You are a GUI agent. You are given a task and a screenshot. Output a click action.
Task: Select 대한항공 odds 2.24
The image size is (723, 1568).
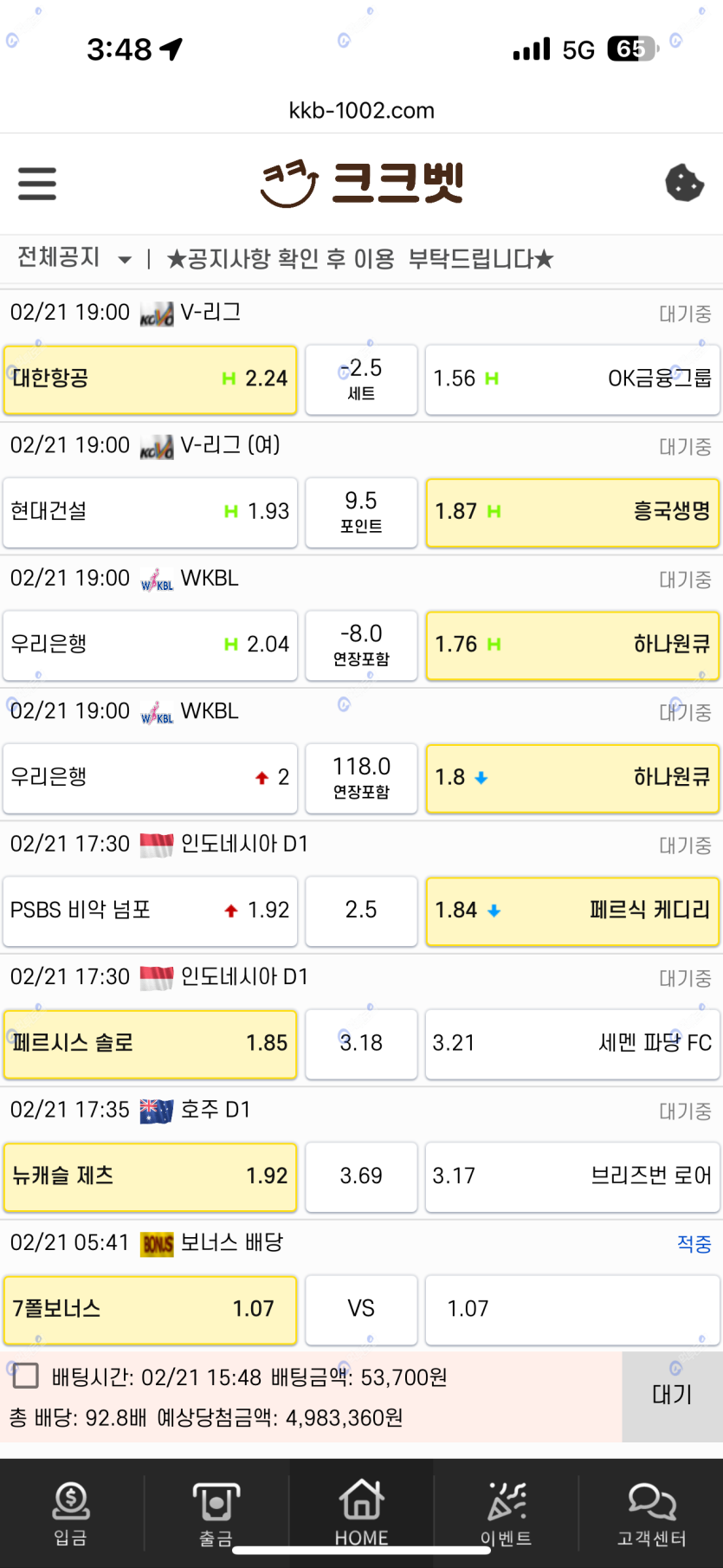pyautogui.click(x=150, y=379)
